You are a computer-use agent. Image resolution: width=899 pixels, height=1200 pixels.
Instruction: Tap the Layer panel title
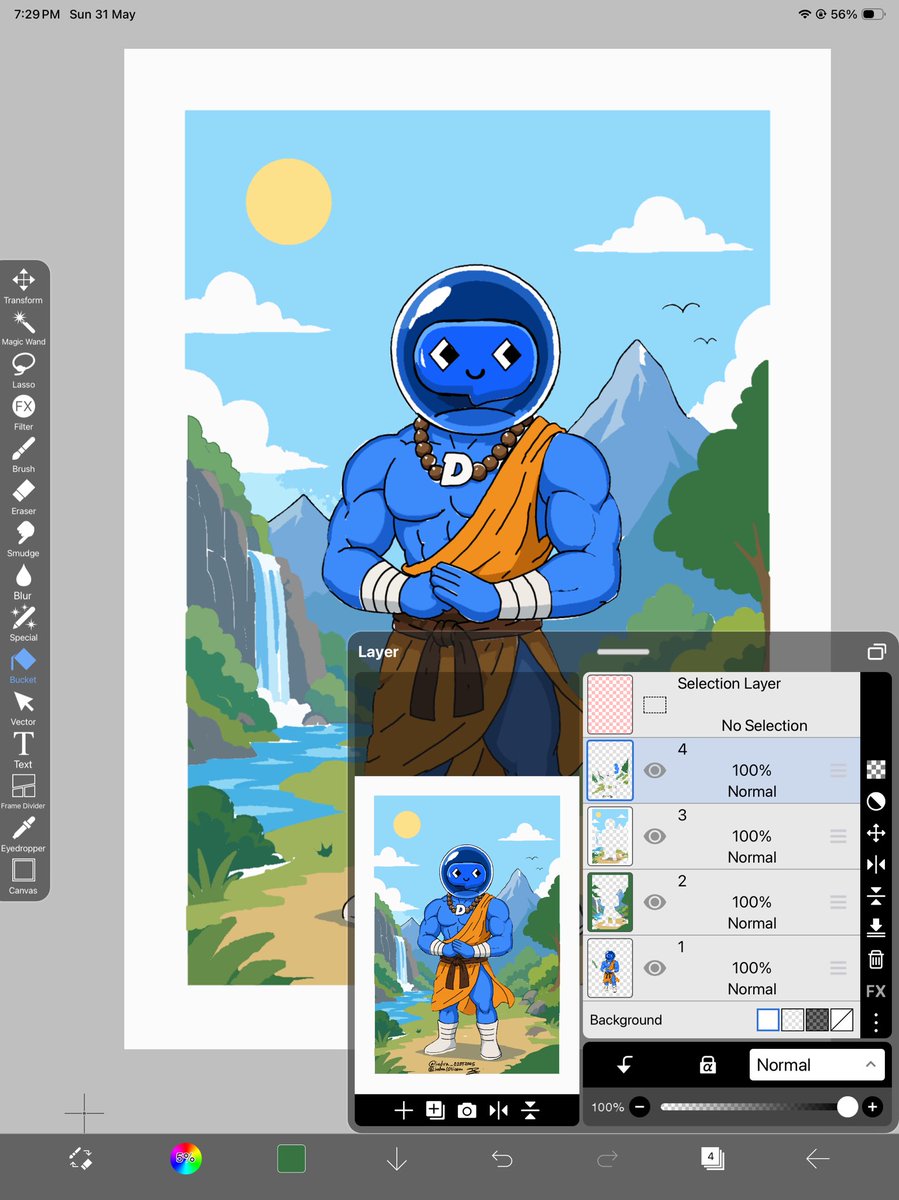pos(378,652)
